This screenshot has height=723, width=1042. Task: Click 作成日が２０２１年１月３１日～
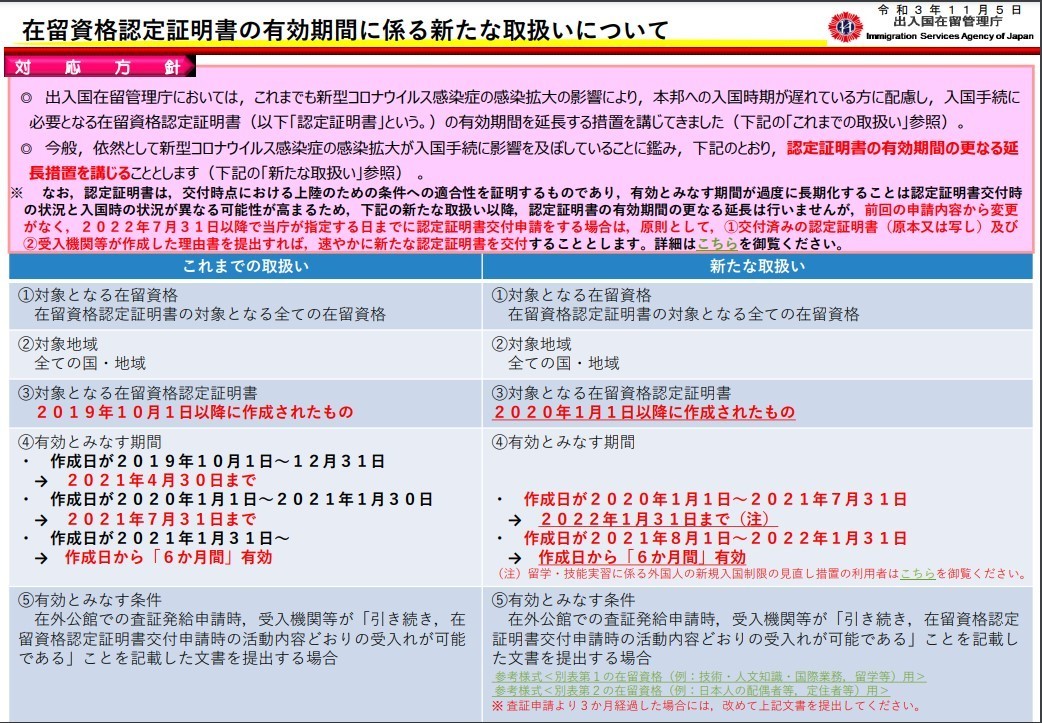pyautogui.click(x=169, y=538)
